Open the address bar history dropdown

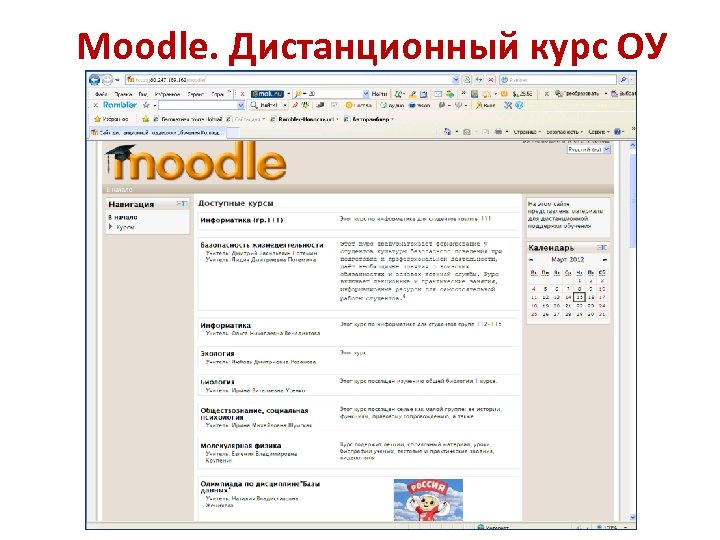[x=456, y=80]
